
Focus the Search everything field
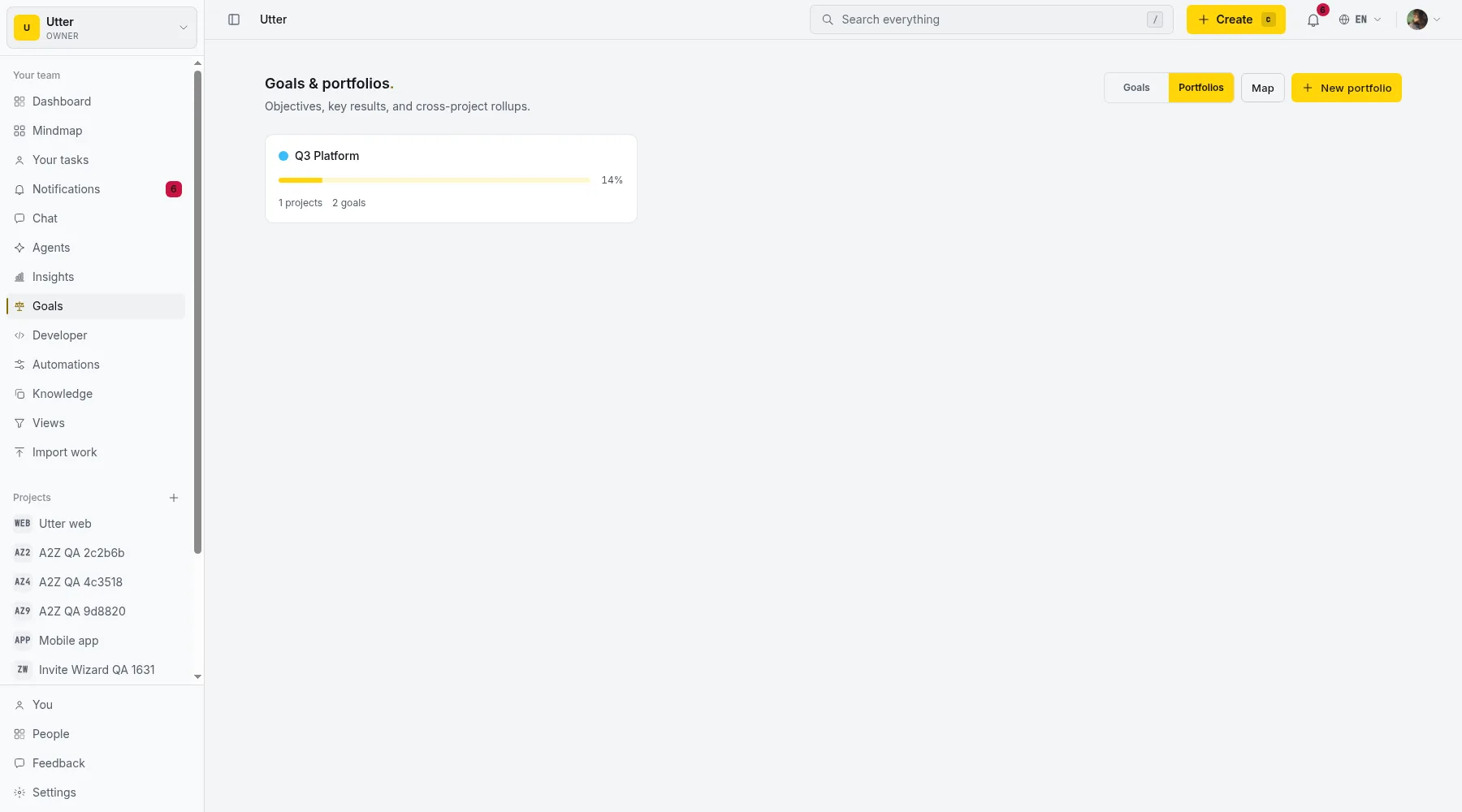(991, 19)
